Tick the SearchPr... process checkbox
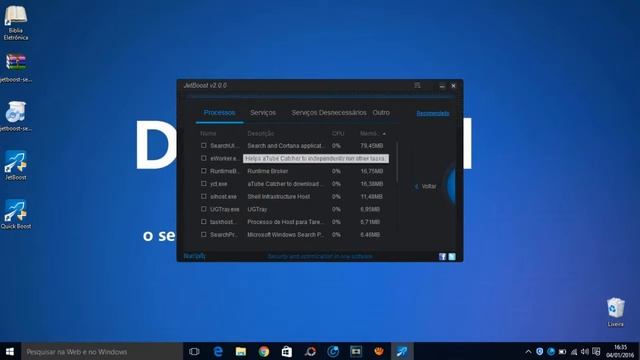Viewport: 640px width, 360px height. [x=204, y=234]
